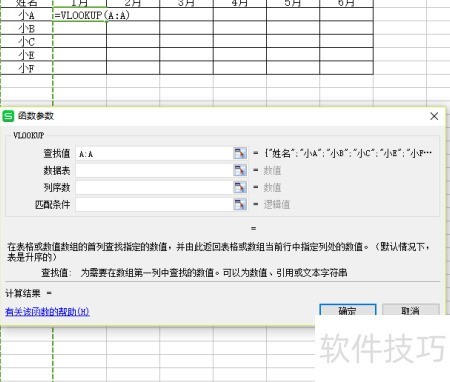This screenshot has width=450, height=382.
Task: Click range selector icon for 查找值 field
Action: 240,153
